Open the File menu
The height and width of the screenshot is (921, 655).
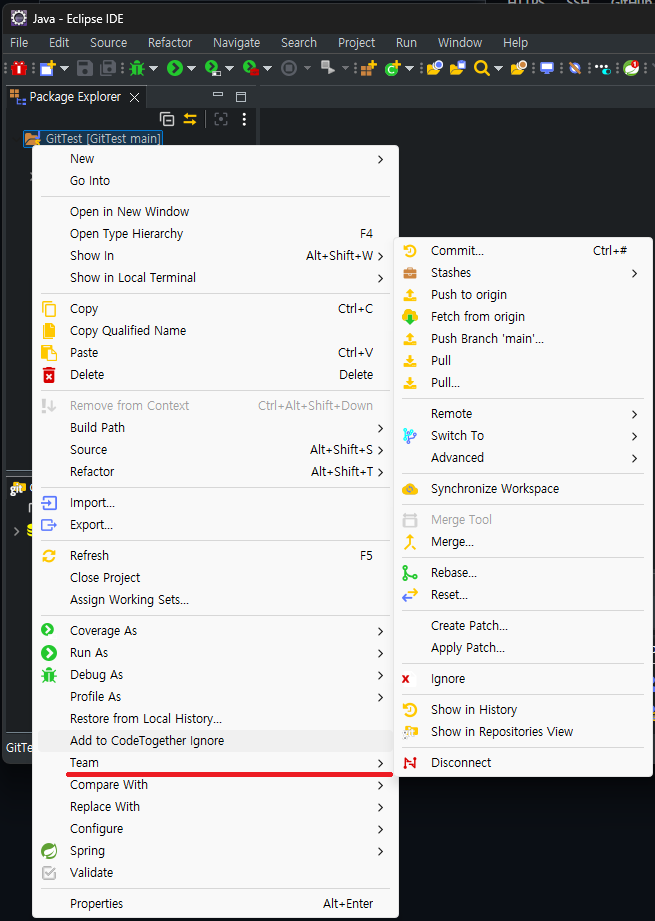[x=19, y=43]
